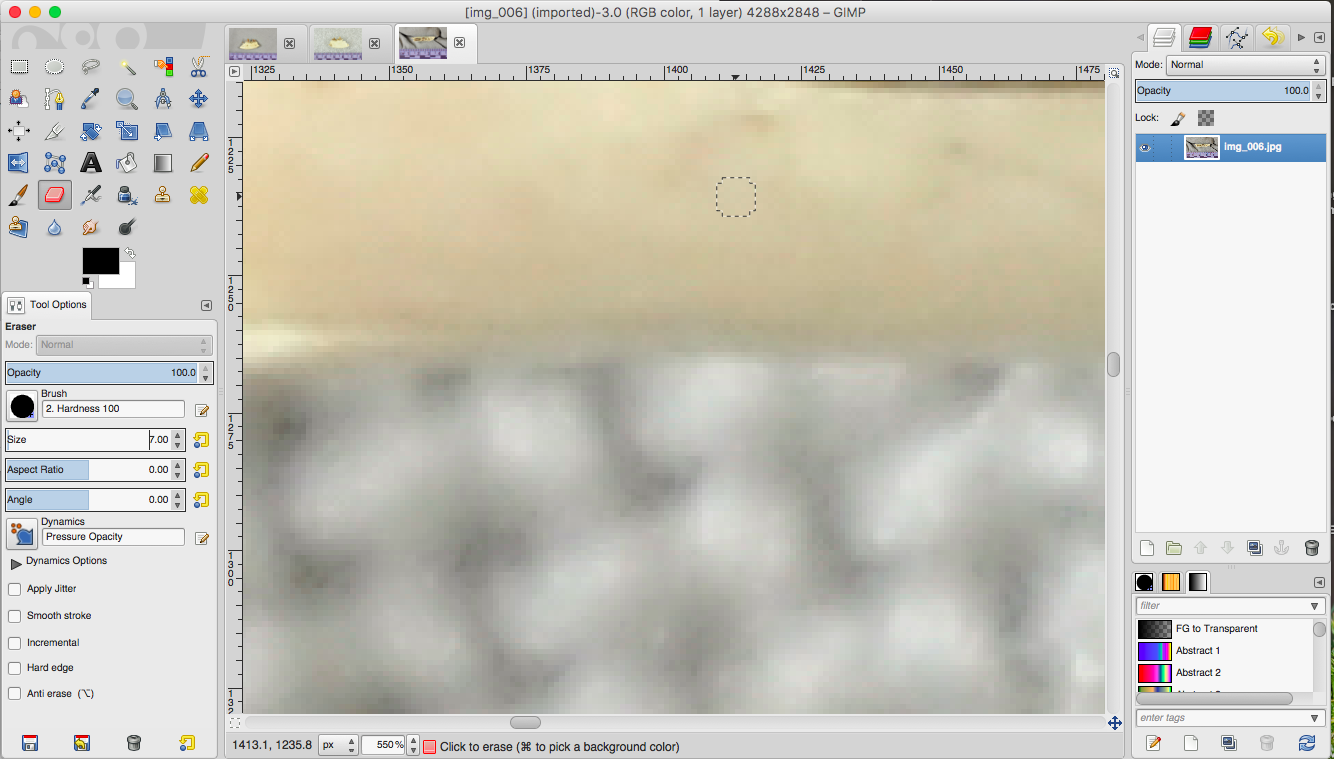1334x759 pixels.
Task: Expand the Dynamics Options section
Action: [x=16, y=563]
